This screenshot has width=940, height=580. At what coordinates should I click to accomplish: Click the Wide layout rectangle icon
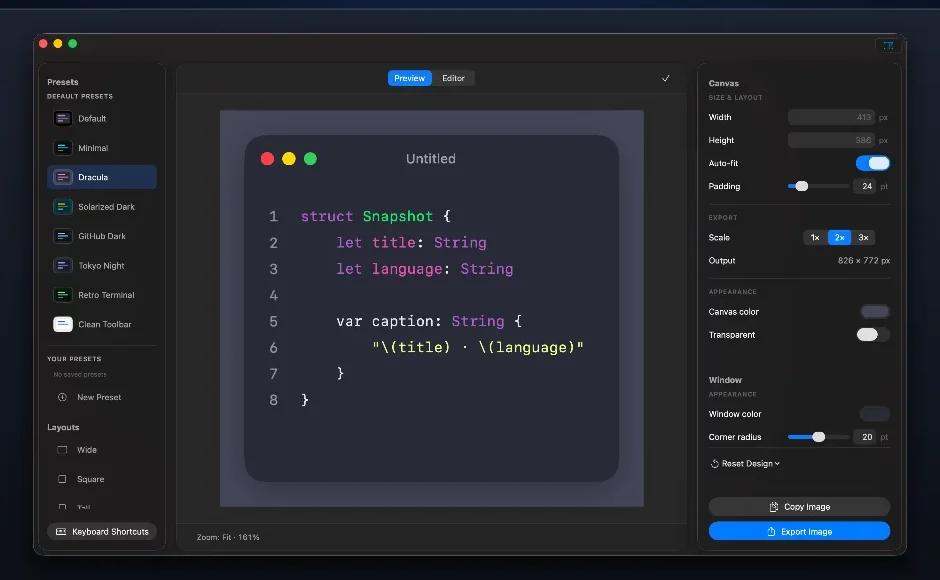coord(62,449)
